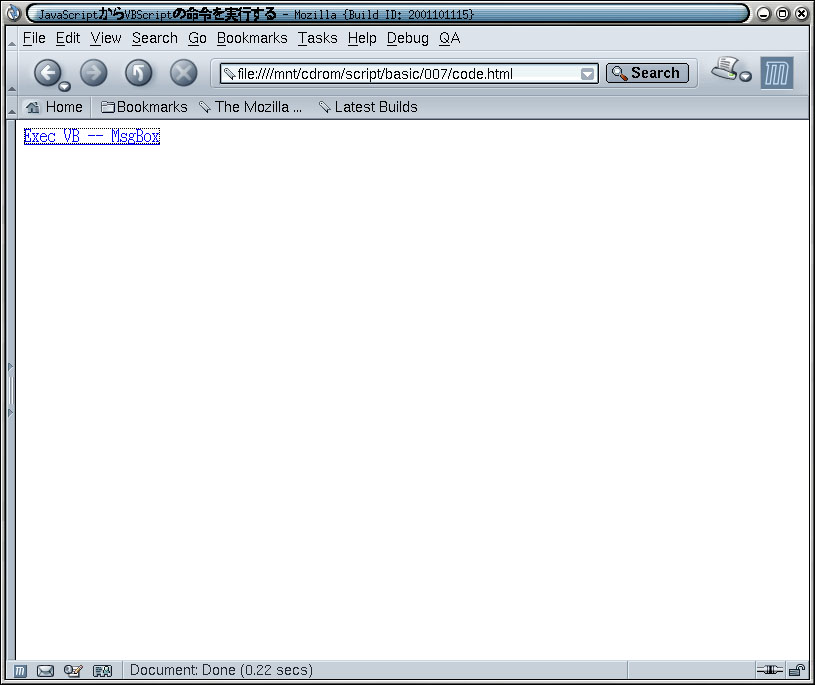This screenshot has height=685, width=815.
Task: Open the Back button history dropdown arrow
Action: tap(64, 86)
